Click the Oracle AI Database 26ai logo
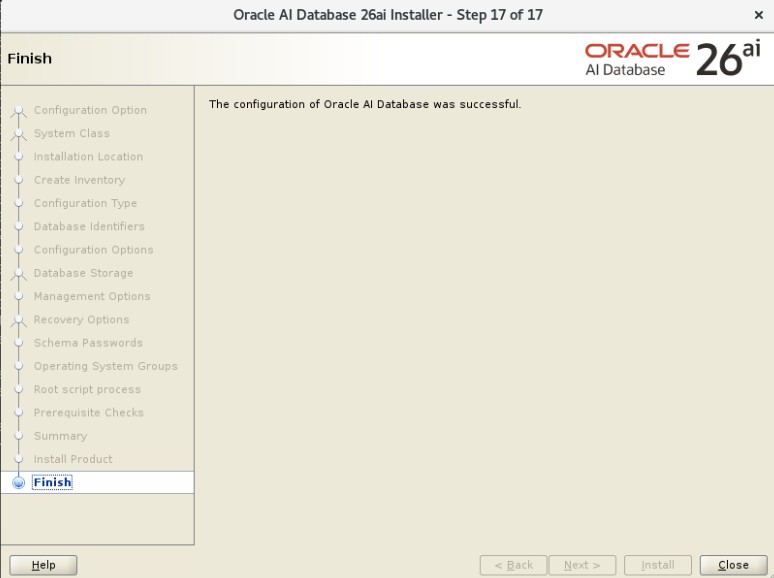Viewport: 774px width, 578px height. (x=673, y=60)
